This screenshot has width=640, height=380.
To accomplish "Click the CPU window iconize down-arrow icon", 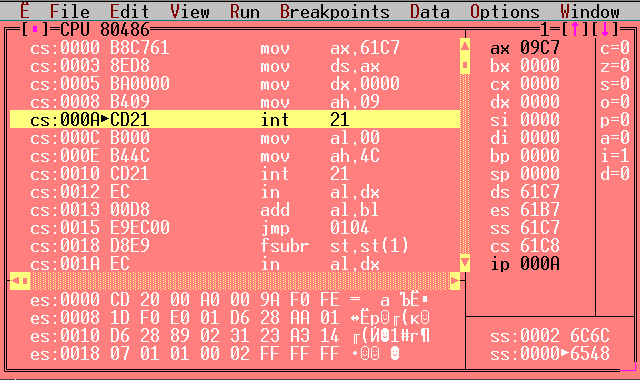I will [x=605, y=29].
